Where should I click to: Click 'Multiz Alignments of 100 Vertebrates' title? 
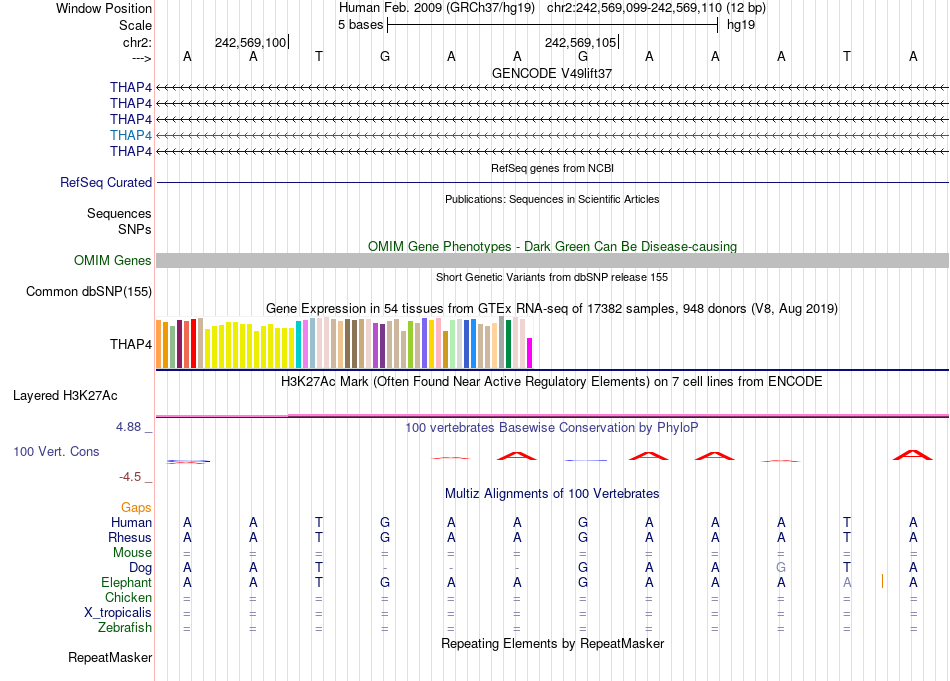552,494
